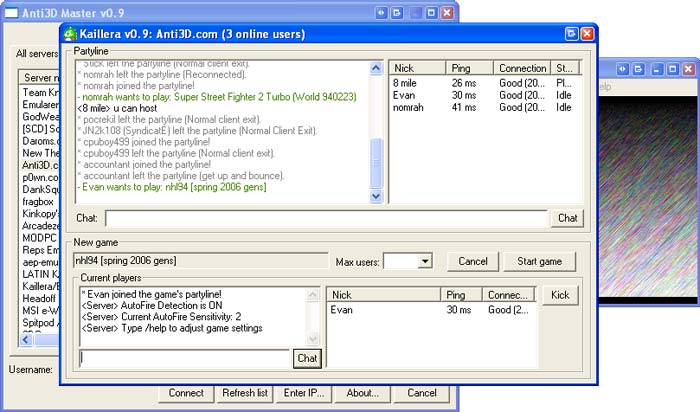Click the Start game button
Screen dimensions: 700x412
539,262
